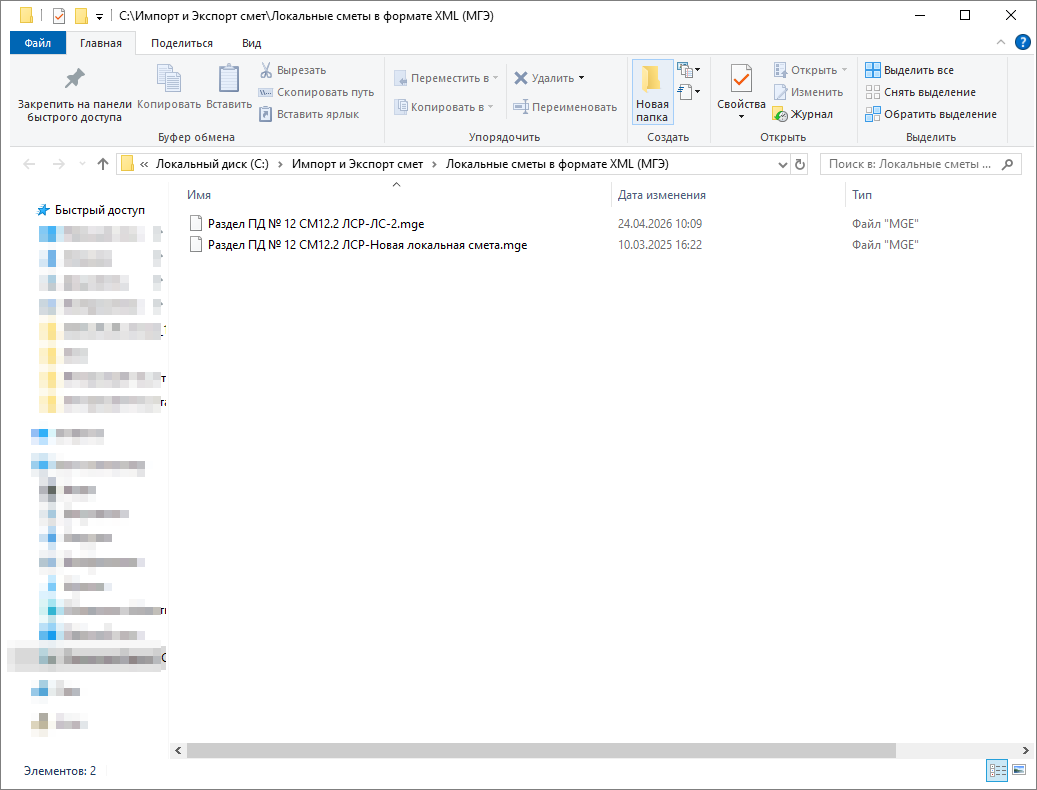Image resolution: width=1037 pixels, height=790 pixels.
Task: Click Локальный диск (C:) breadcrumb
Action: pos(212,164)
